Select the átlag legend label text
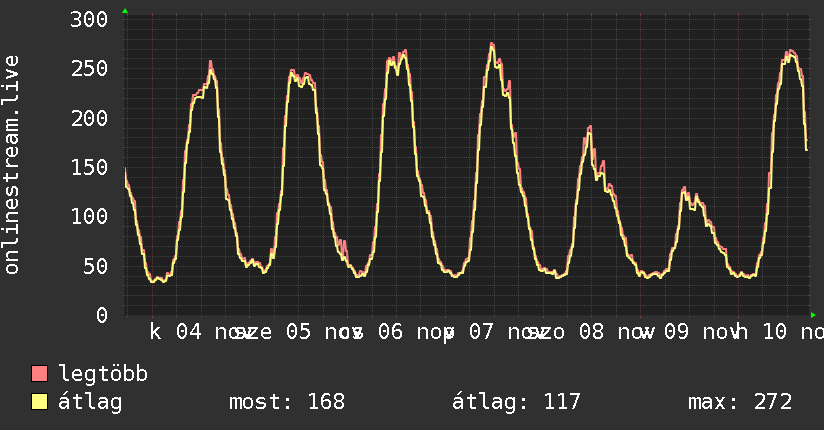Image resolution: width=824 pixels, height=430 pixels. pyautogui.click(x=90, y=402)
